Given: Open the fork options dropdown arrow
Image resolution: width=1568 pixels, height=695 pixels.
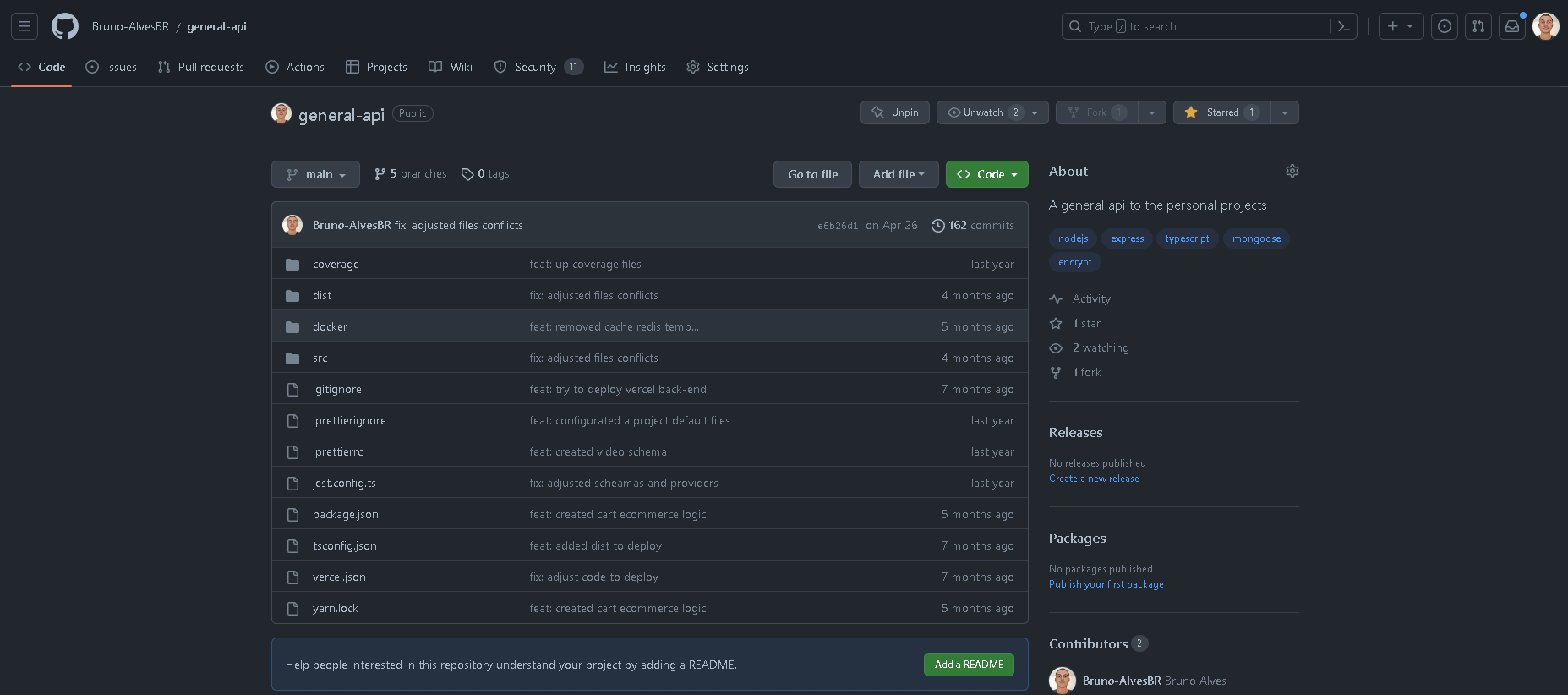Looking at the screenshot, I should [1152, 112].
